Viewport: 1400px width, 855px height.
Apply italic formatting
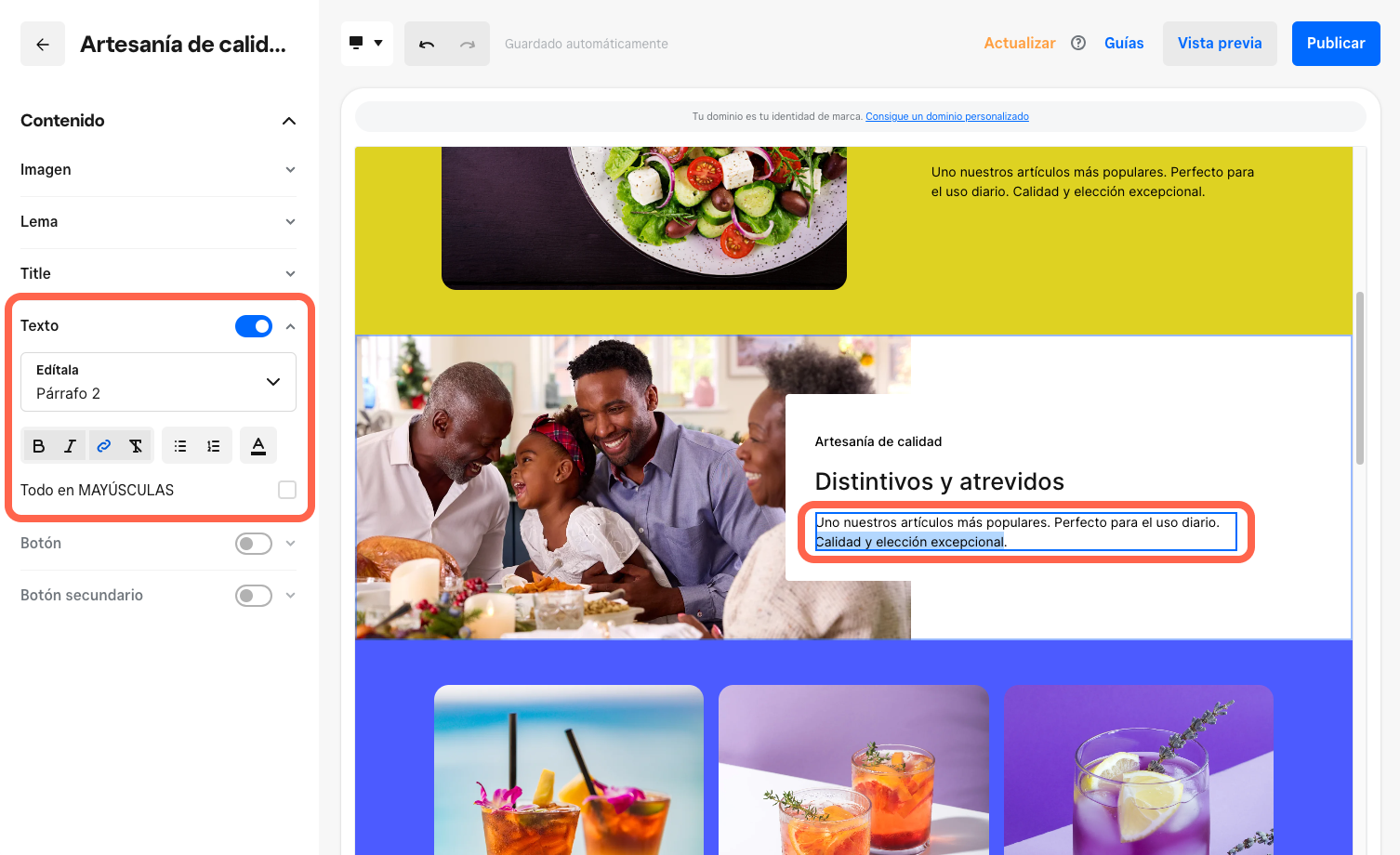pos(70,446)
